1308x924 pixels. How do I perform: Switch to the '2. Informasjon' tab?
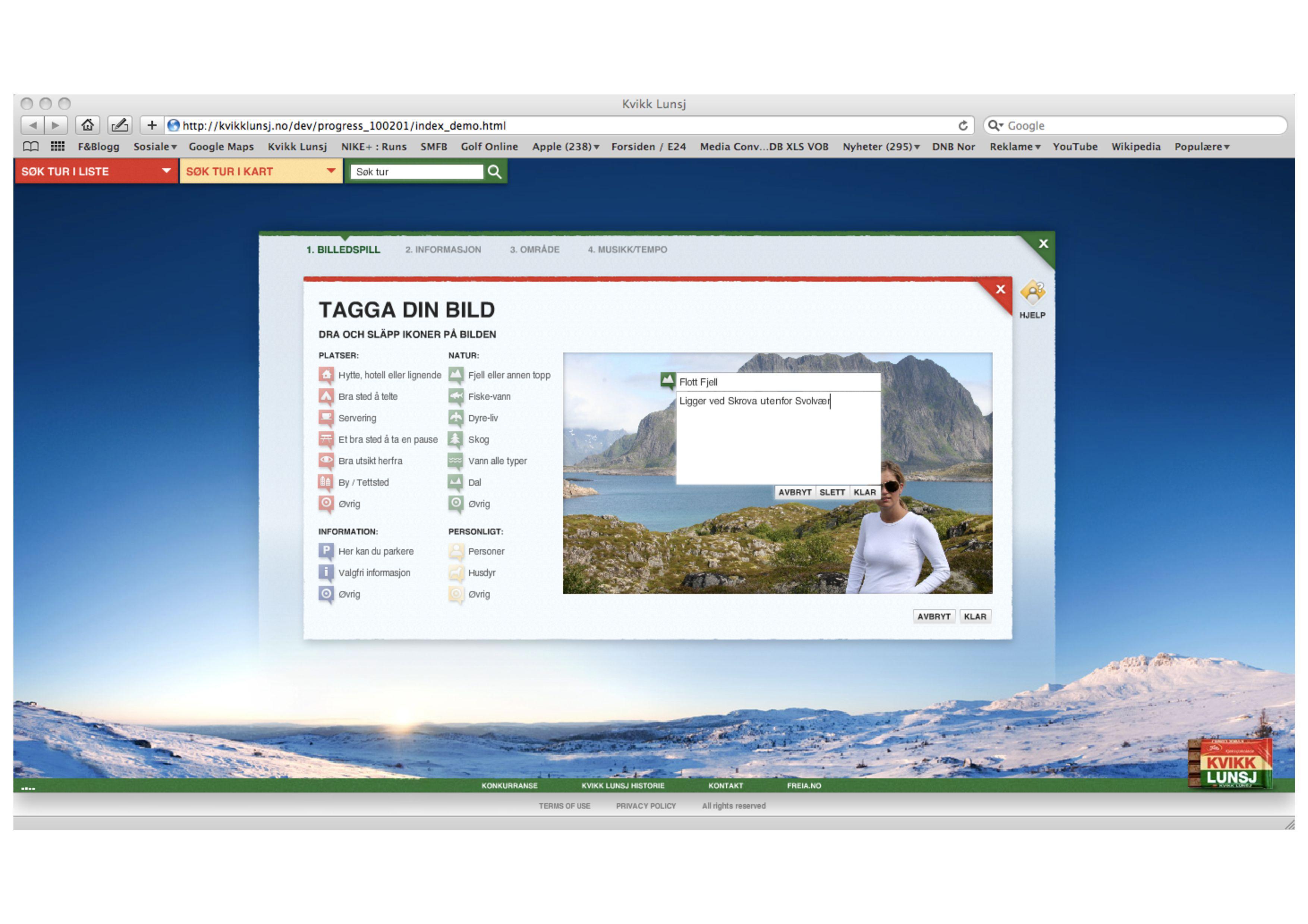click(443, 250)
